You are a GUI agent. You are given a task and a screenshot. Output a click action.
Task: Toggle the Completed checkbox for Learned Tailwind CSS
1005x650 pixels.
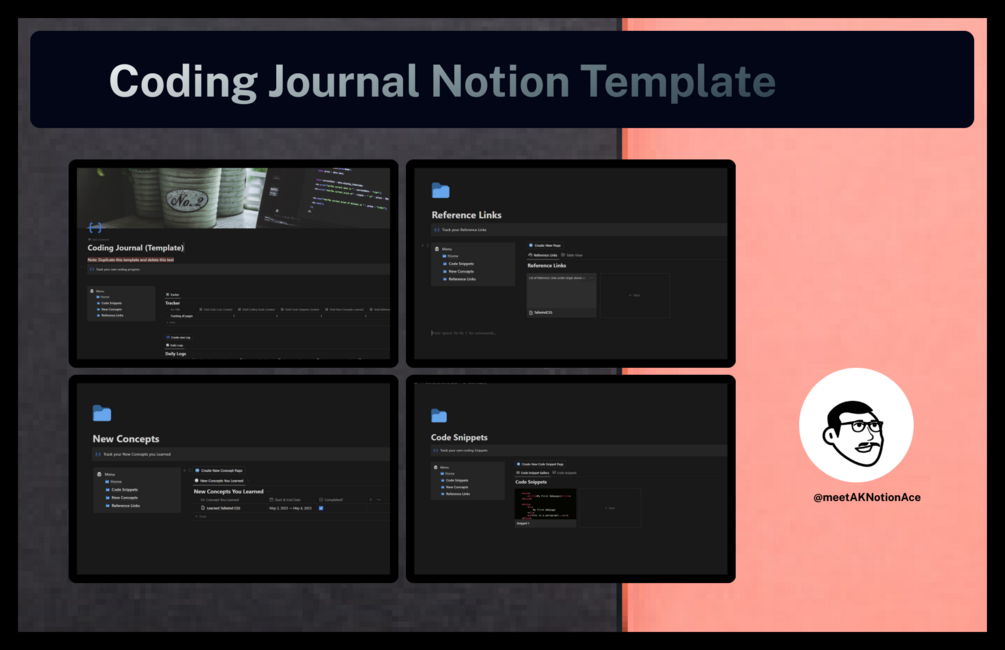[x=321, y=508]
